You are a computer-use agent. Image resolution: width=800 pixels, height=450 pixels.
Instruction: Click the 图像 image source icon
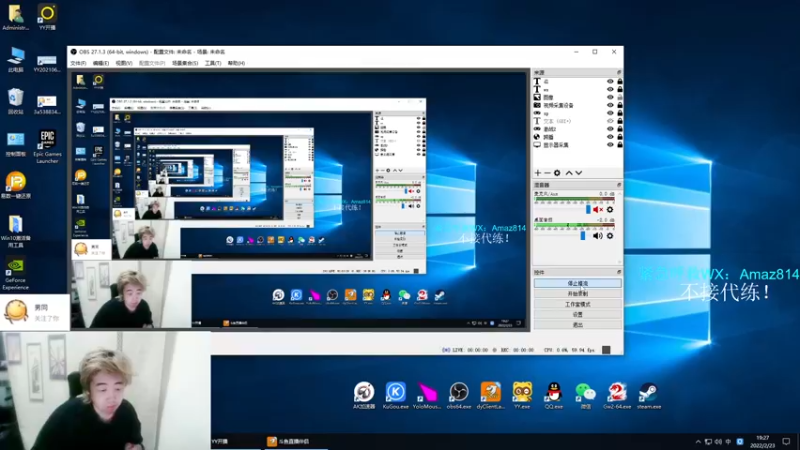(537, 97)
